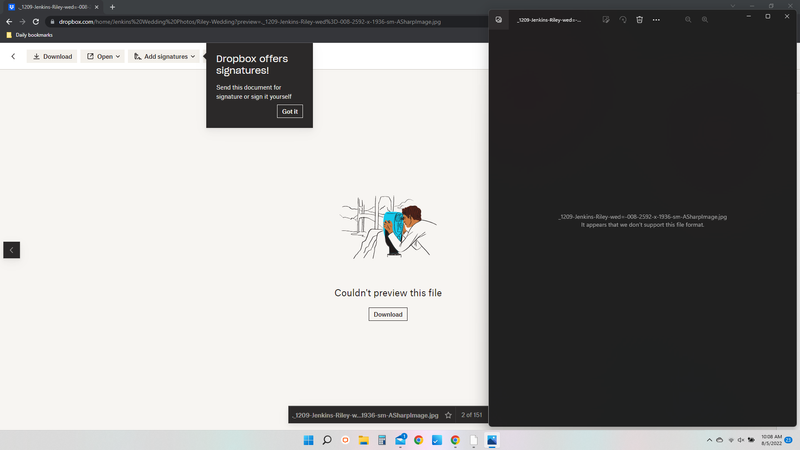Click the lock icon in the address bar
Screen dimensions: 800x450
(x=52, y=22)
